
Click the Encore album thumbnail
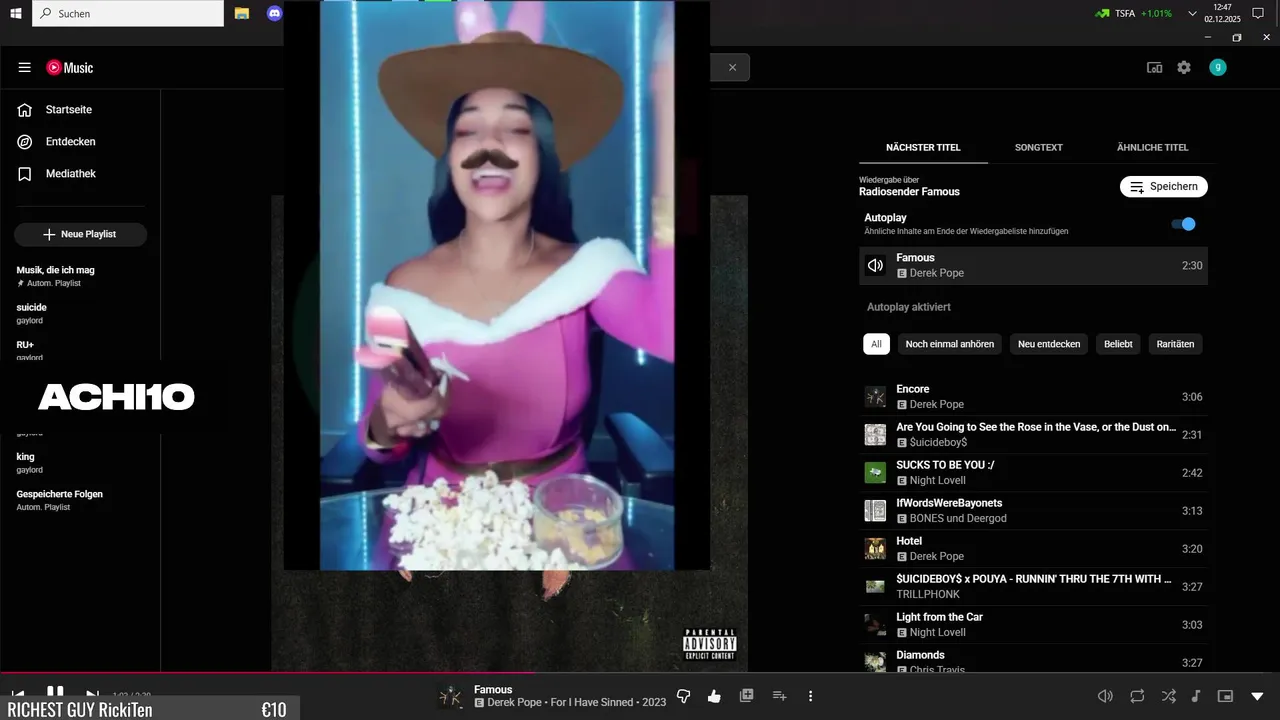pos(875,397)
